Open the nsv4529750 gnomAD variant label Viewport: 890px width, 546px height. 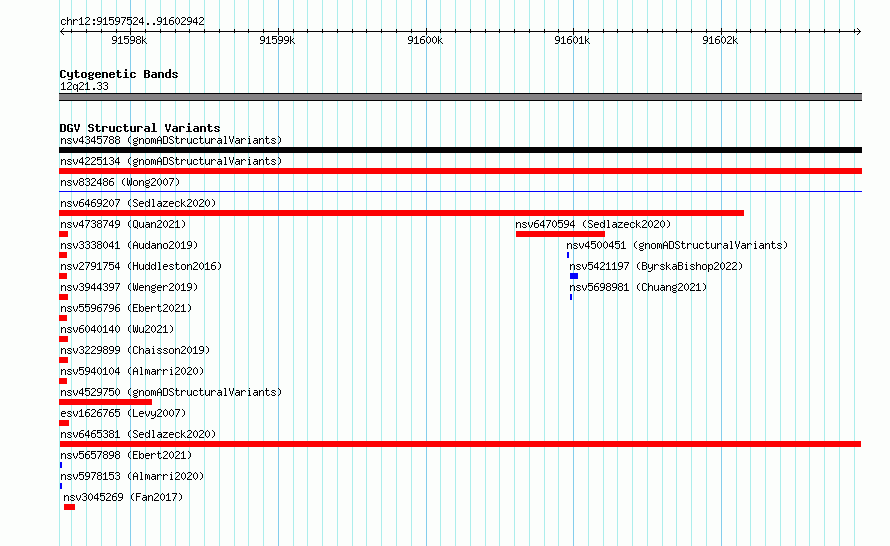(x=171, y=392)
